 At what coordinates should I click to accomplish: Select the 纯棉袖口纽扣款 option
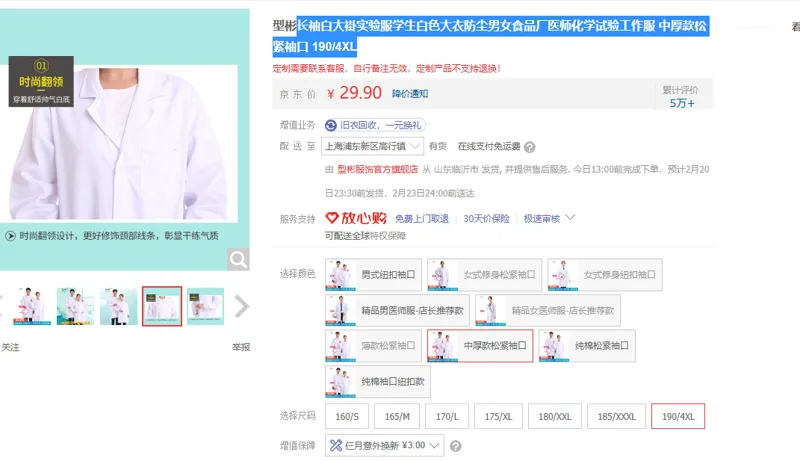click(378, 381)
